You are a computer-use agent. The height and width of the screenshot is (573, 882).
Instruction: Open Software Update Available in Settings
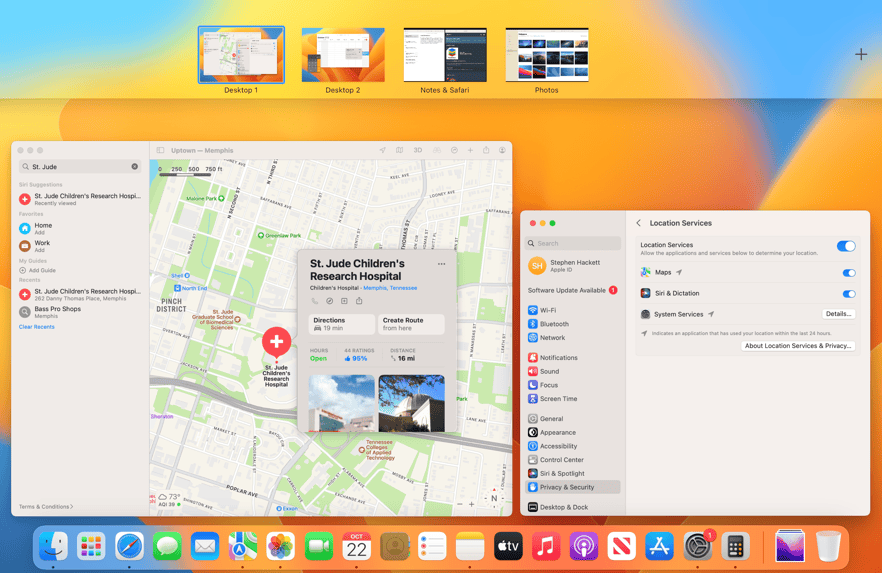[x=573, y=290]
